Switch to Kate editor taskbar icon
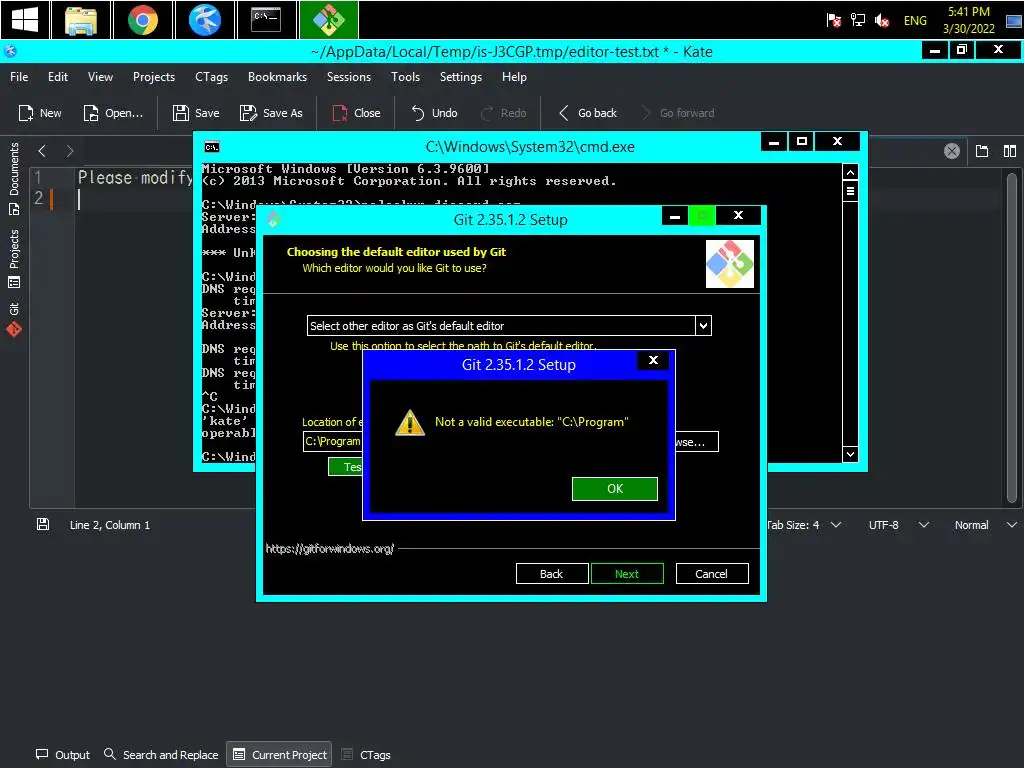 pos(204,20)
